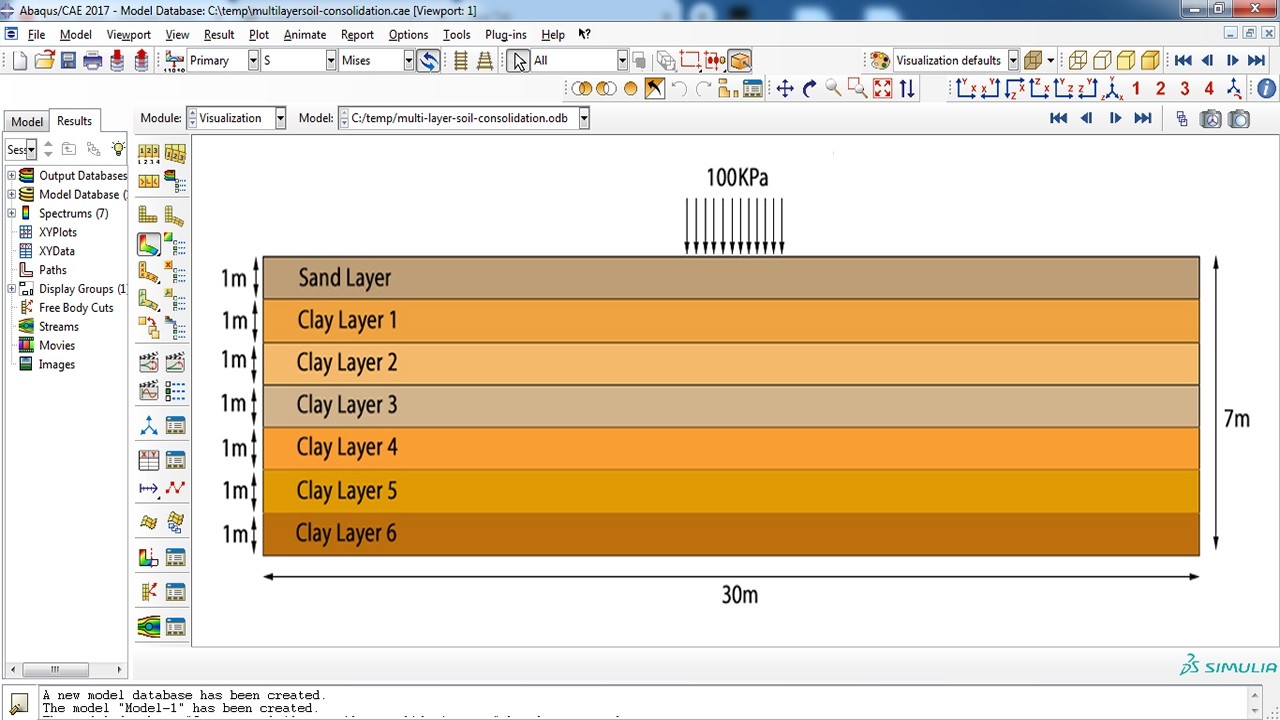Click the Cycle Views arrows icon

[907, 89]
